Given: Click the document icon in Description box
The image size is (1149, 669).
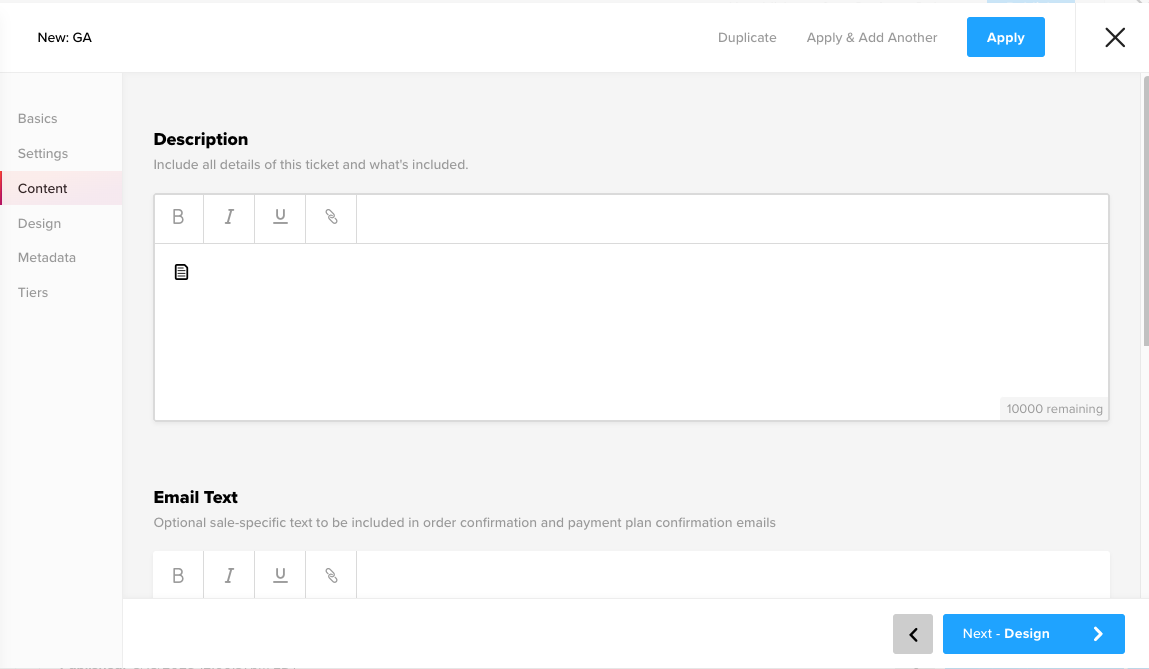Looking at the screenshot, I should pyautogui.click(x=181, y=272).
